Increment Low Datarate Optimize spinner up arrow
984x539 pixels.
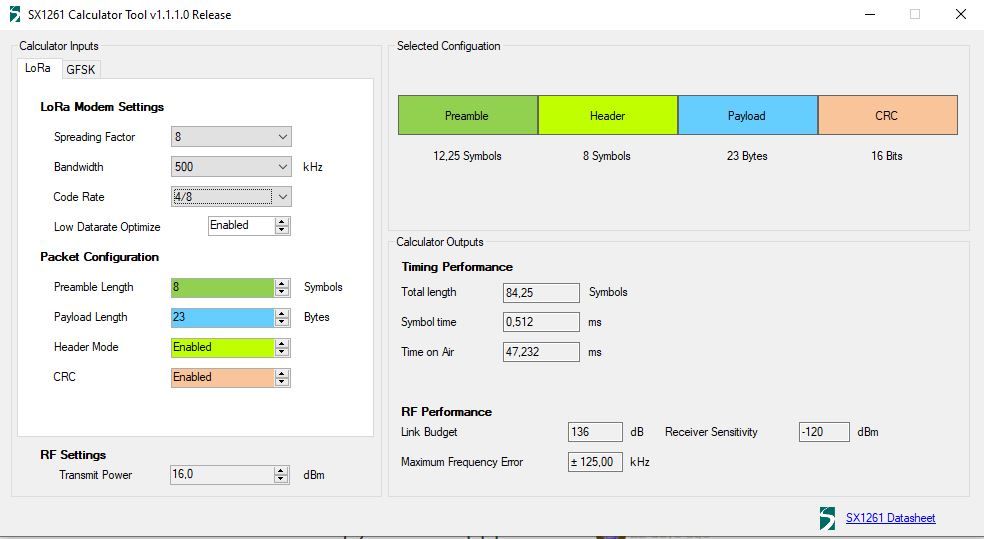282,221
